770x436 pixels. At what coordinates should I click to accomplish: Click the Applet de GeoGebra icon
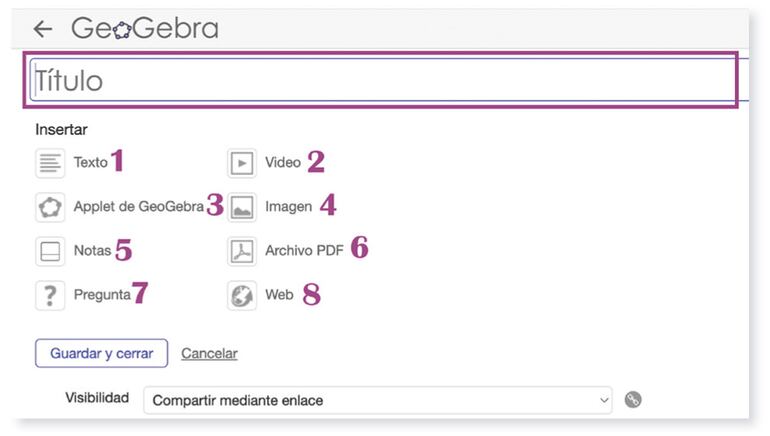(x=50, y=207)
